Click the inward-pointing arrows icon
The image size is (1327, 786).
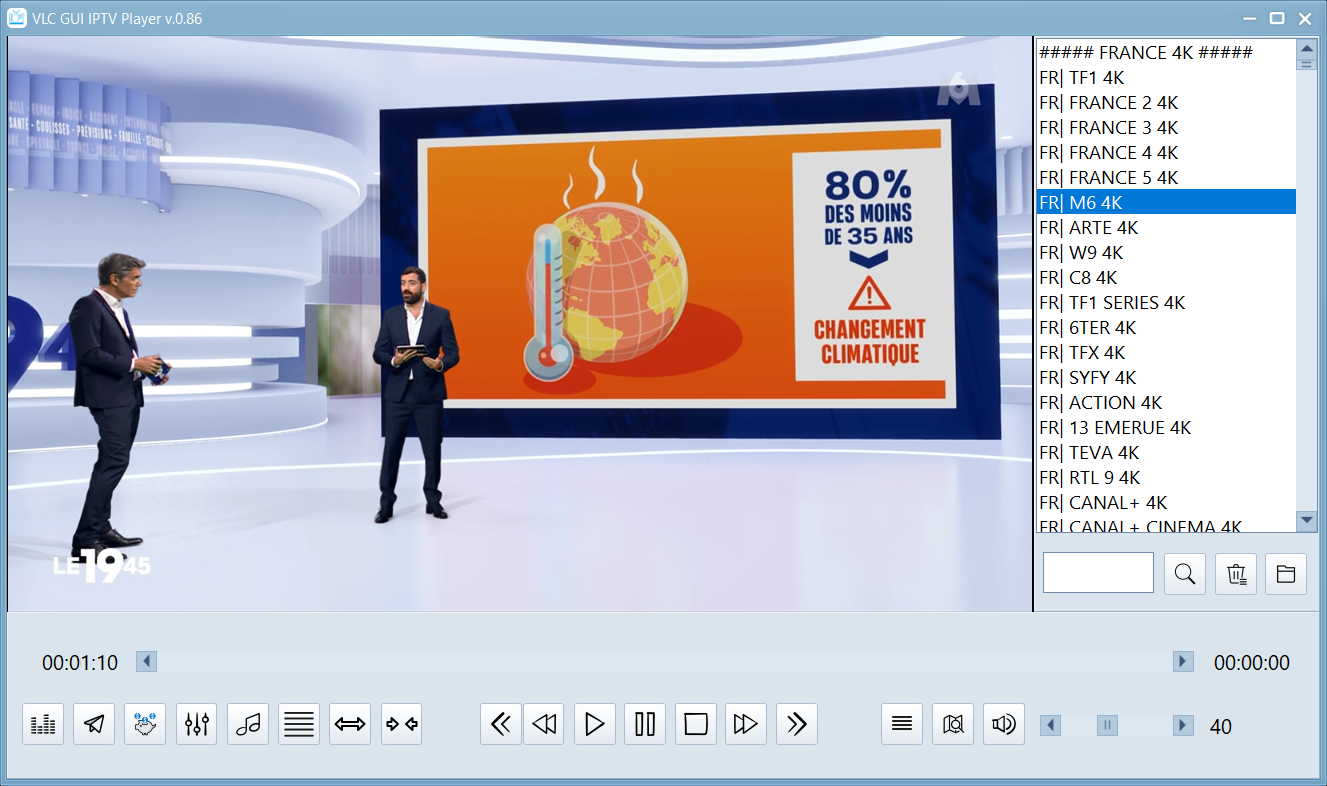click(401, 724)
